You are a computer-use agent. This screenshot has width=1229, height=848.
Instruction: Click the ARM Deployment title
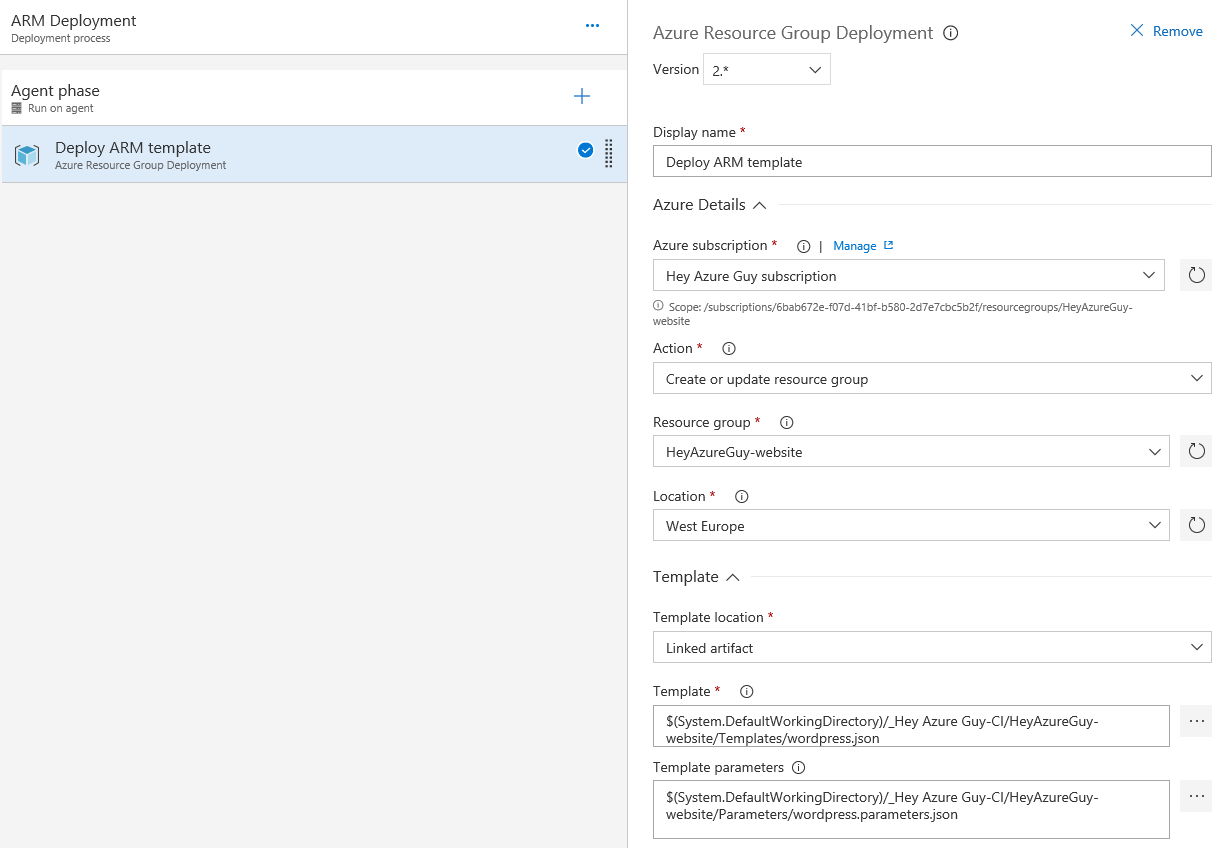[74, 21]
